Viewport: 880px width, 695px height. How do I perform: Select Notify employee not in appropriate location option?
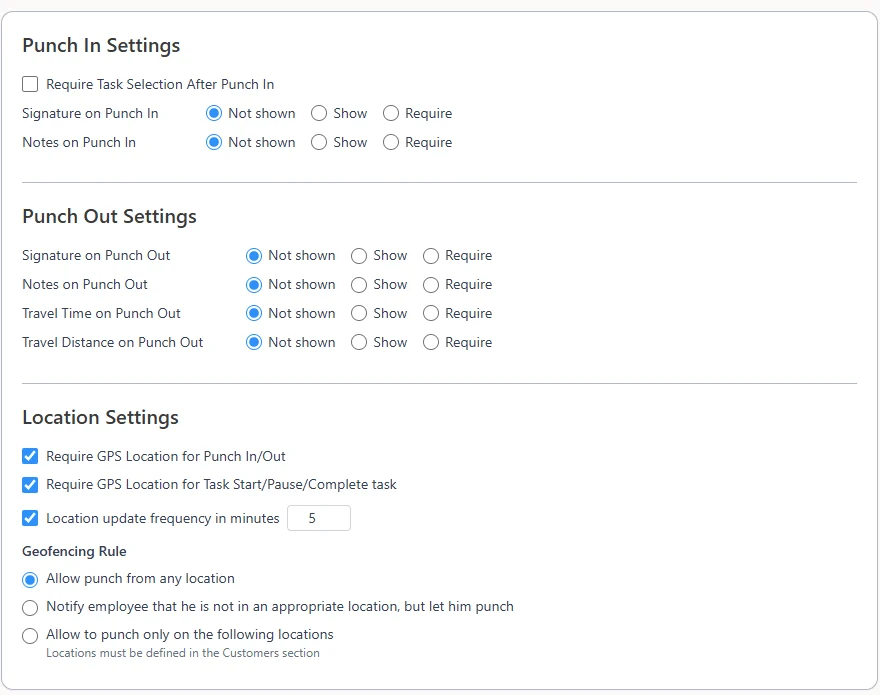click(30, 607)
